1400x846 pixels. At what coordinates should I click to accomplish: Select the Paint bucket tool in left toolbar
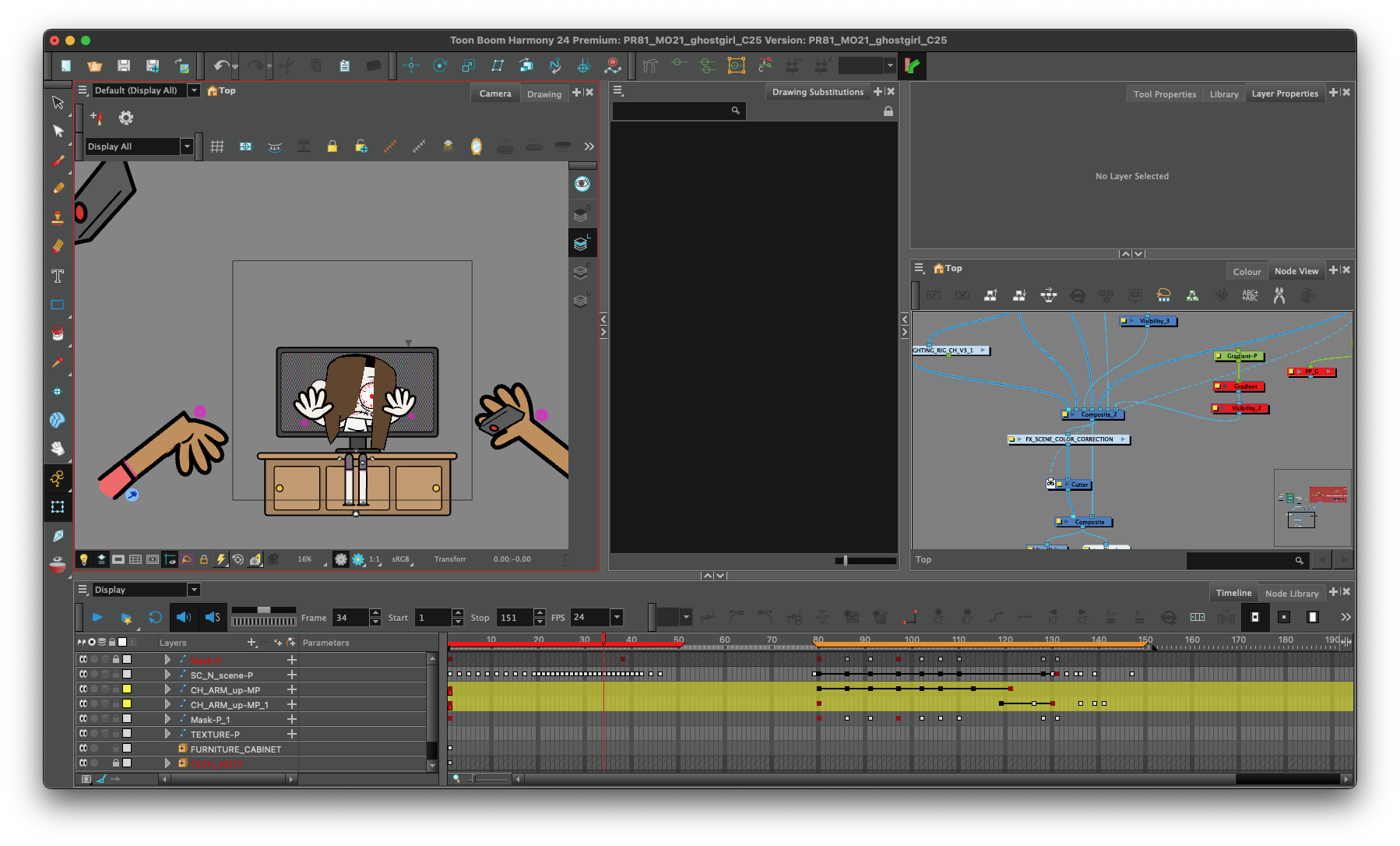click(x=58, y=333)
